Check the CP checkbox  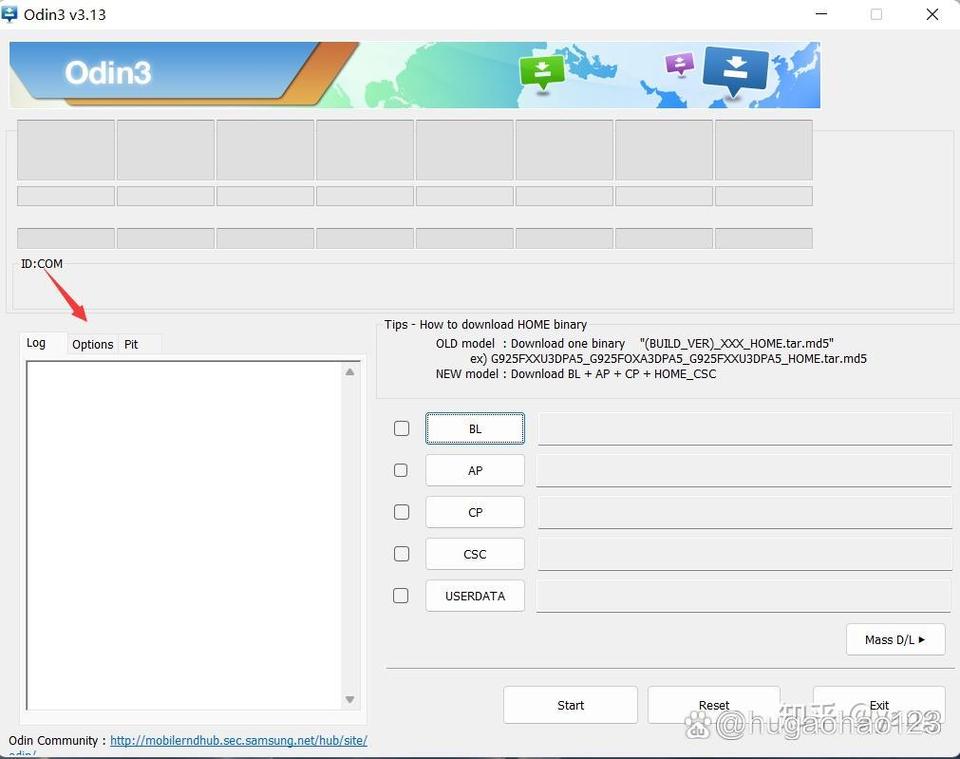[x=401, y=512]
